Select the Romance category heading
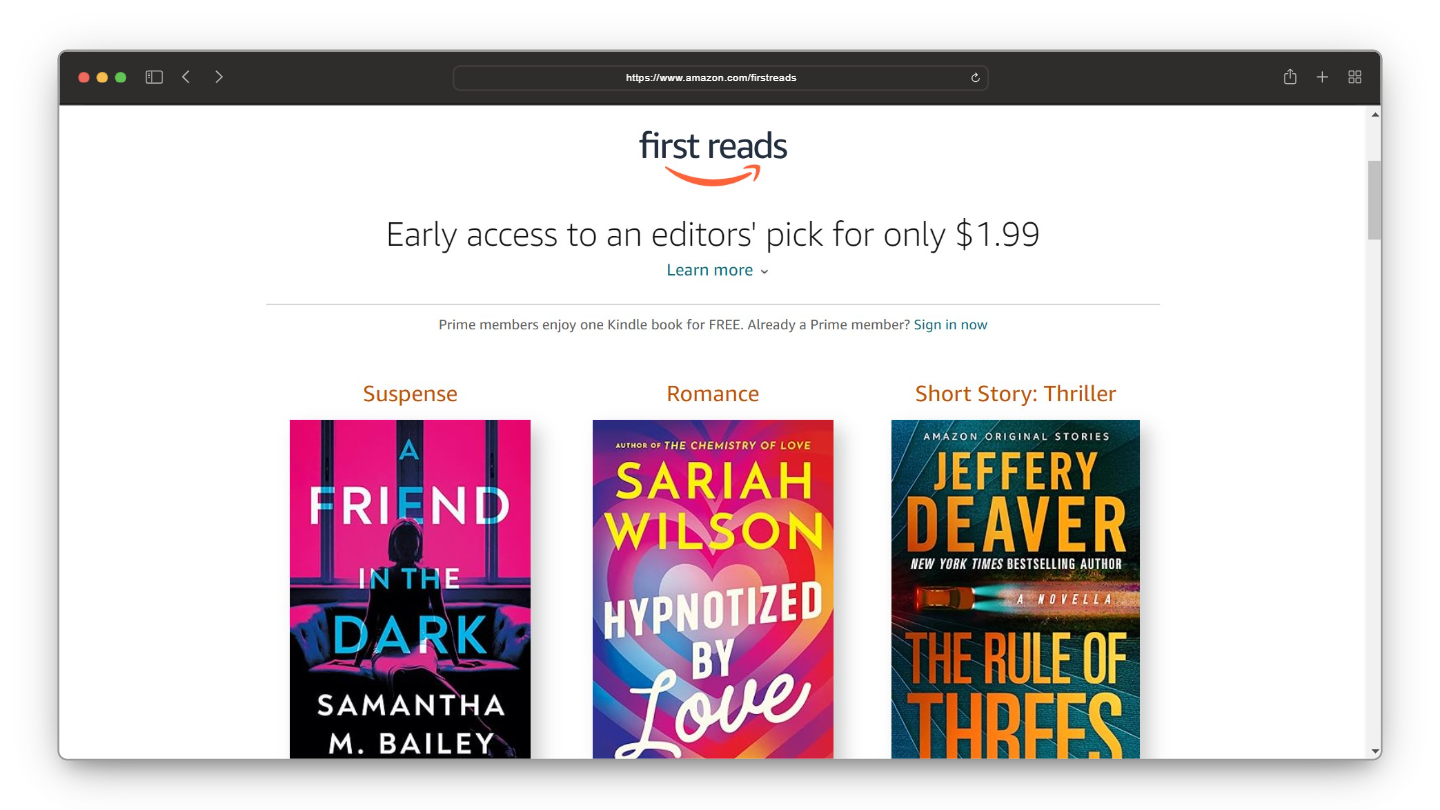 [x=713, y=394]
